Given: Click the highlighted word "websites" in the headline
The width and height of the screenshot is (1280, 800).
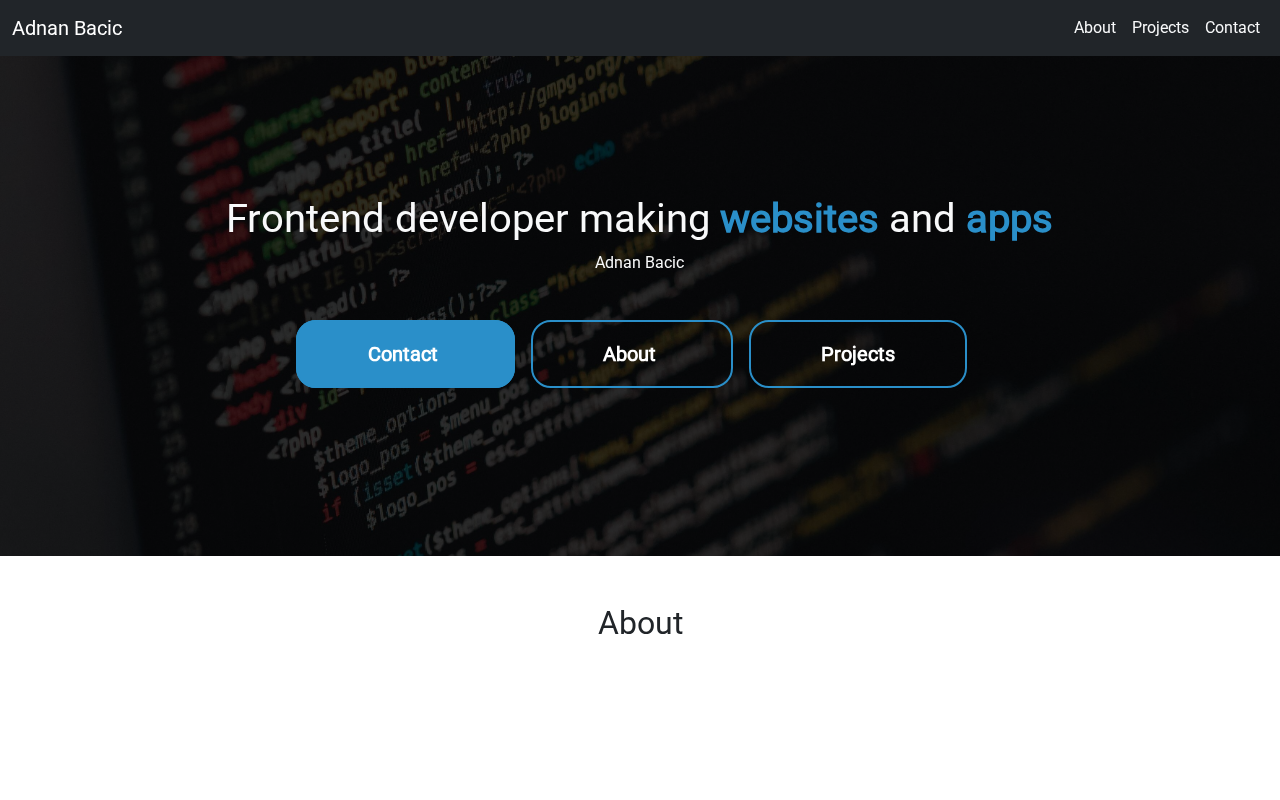Looking at the screenshot, I should click(799, 219).
